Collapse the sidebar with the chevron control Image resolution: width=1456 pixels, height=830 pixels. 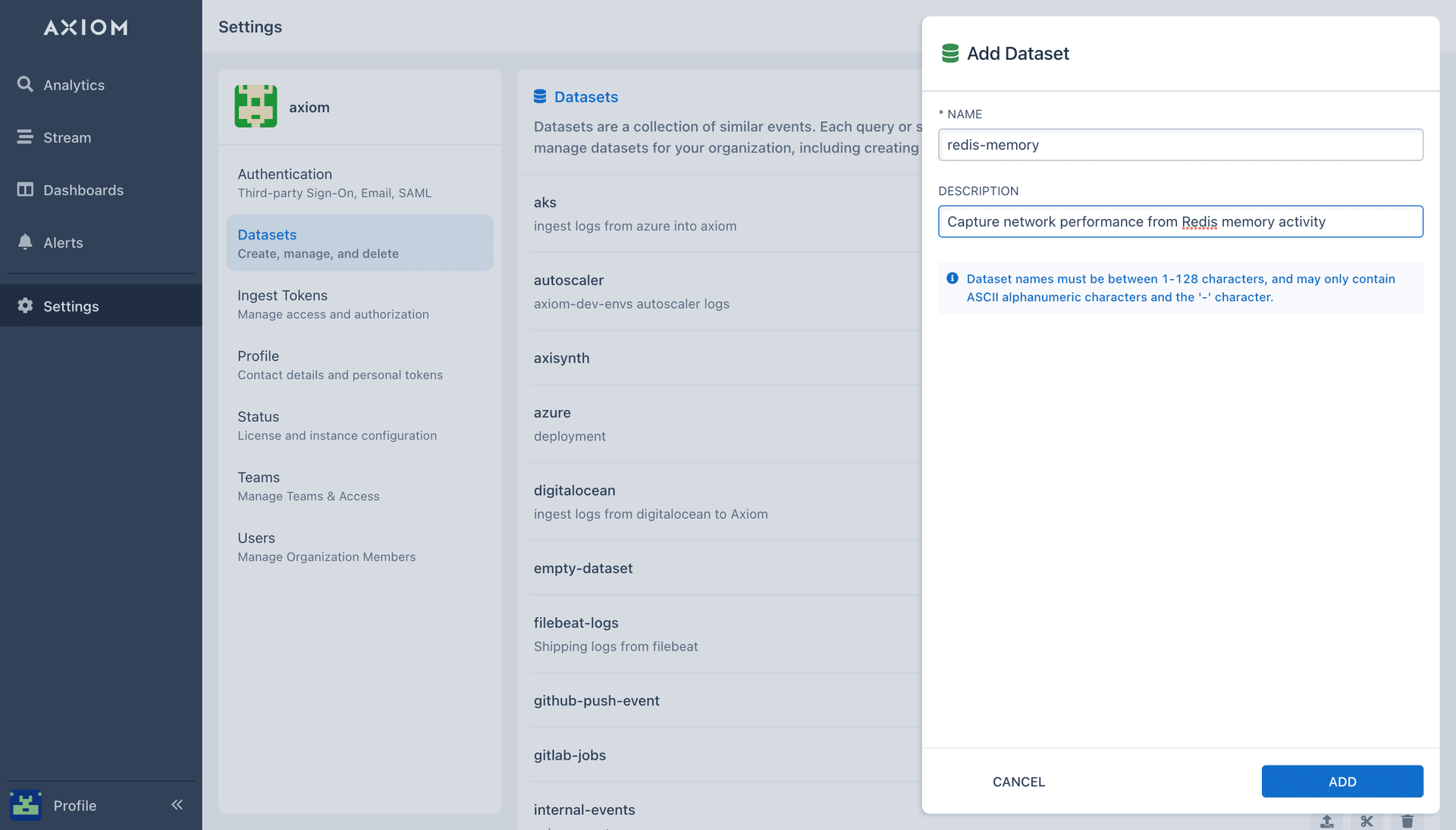tap(177, 805)
